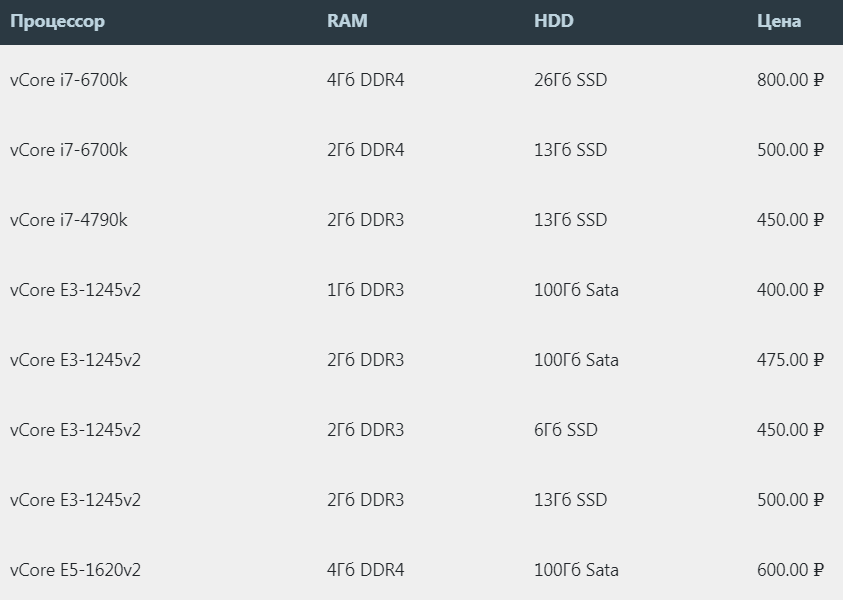The height and width of the screenshot is (600, 843).
Task: Click 500.00 ₽ in the E3-1245v2 row
Action: coord(790,500)
